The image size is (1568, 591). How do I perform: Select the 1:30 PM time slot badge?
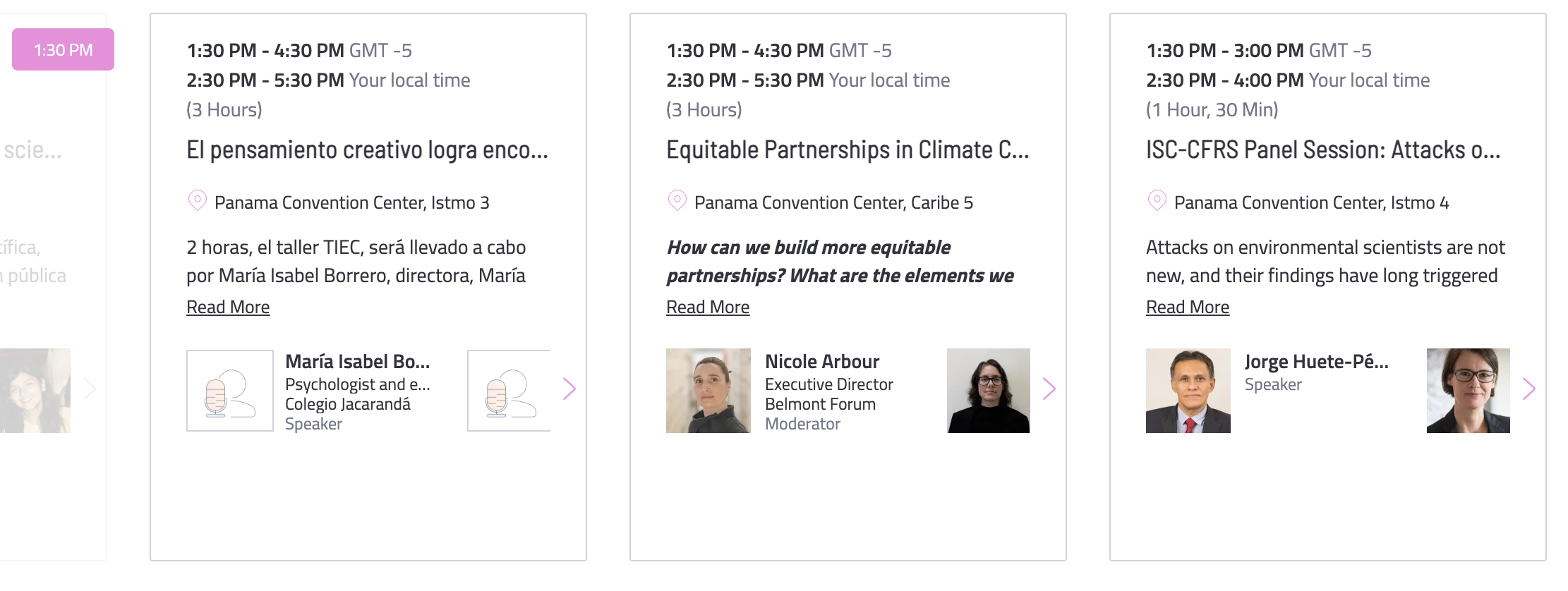[x=63, y=49]
